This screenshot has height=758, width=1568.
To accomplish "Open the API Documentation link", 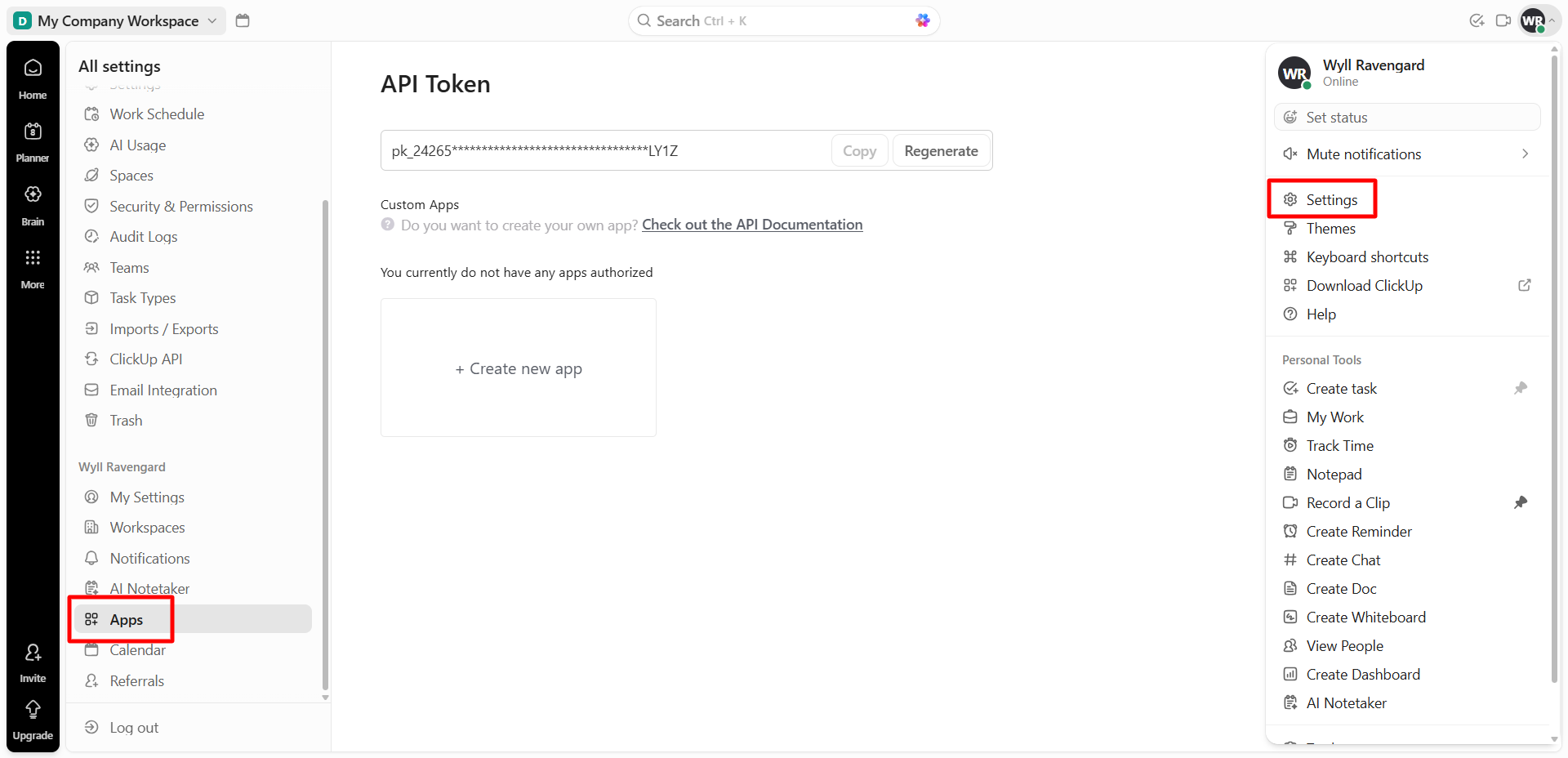I will tap(752, 225).
